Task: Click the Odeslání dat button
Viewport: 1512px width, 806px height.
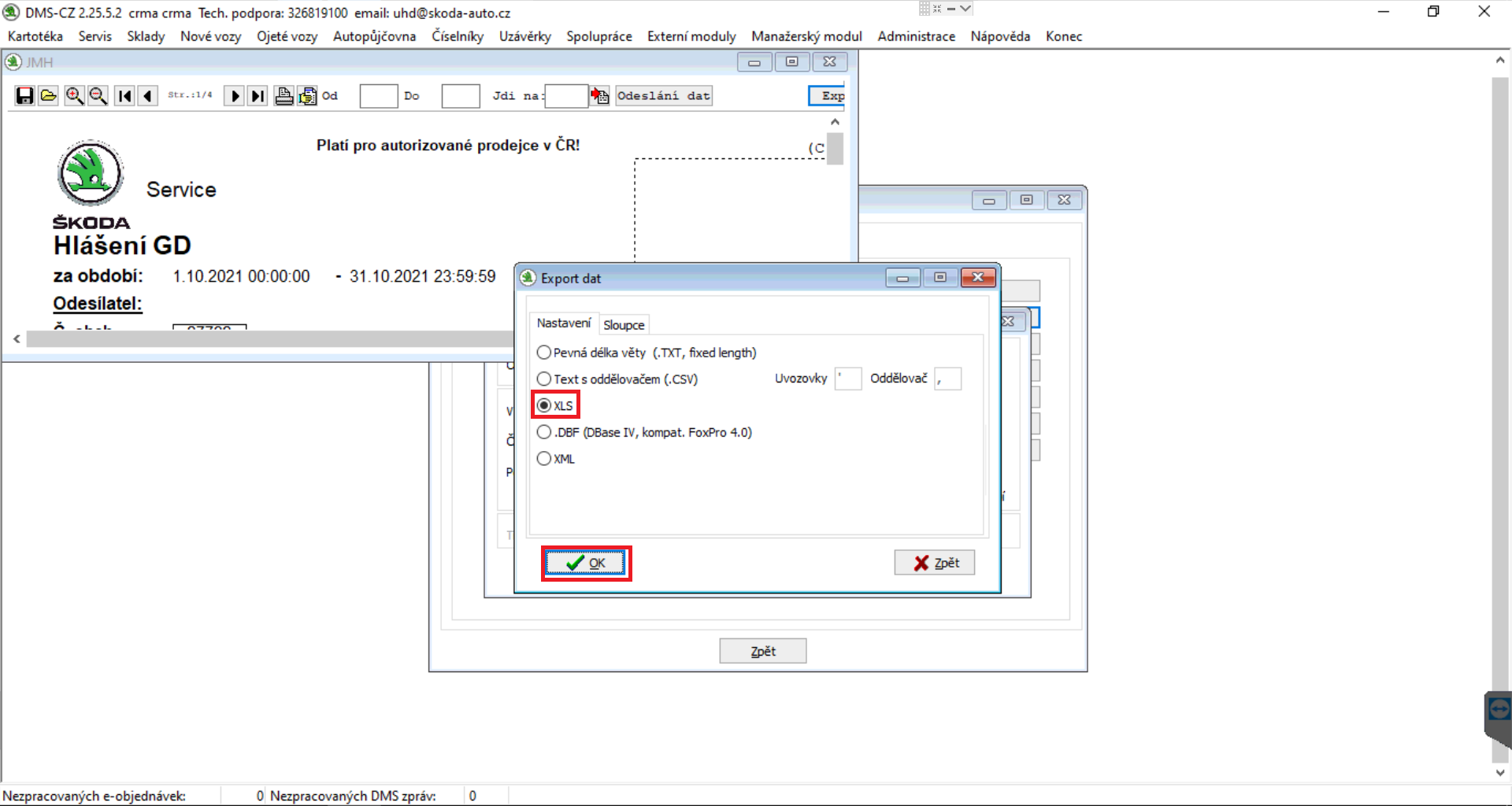Action: point(663,96)
